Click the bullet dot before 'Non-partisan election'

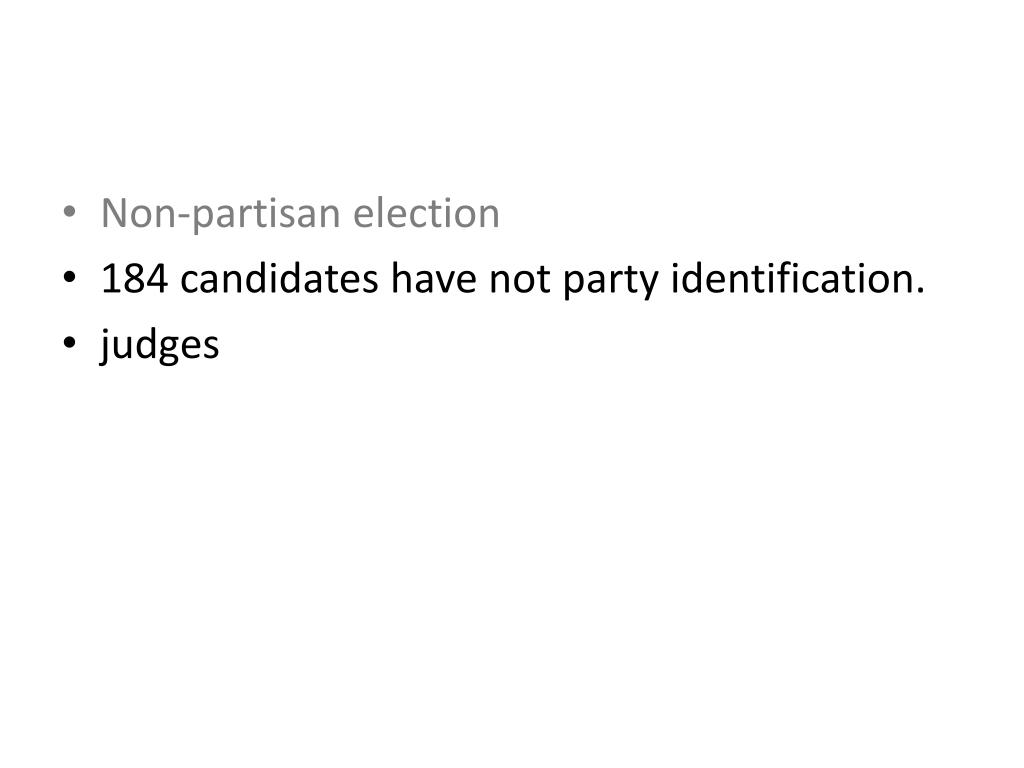click(x=69, y=212)
